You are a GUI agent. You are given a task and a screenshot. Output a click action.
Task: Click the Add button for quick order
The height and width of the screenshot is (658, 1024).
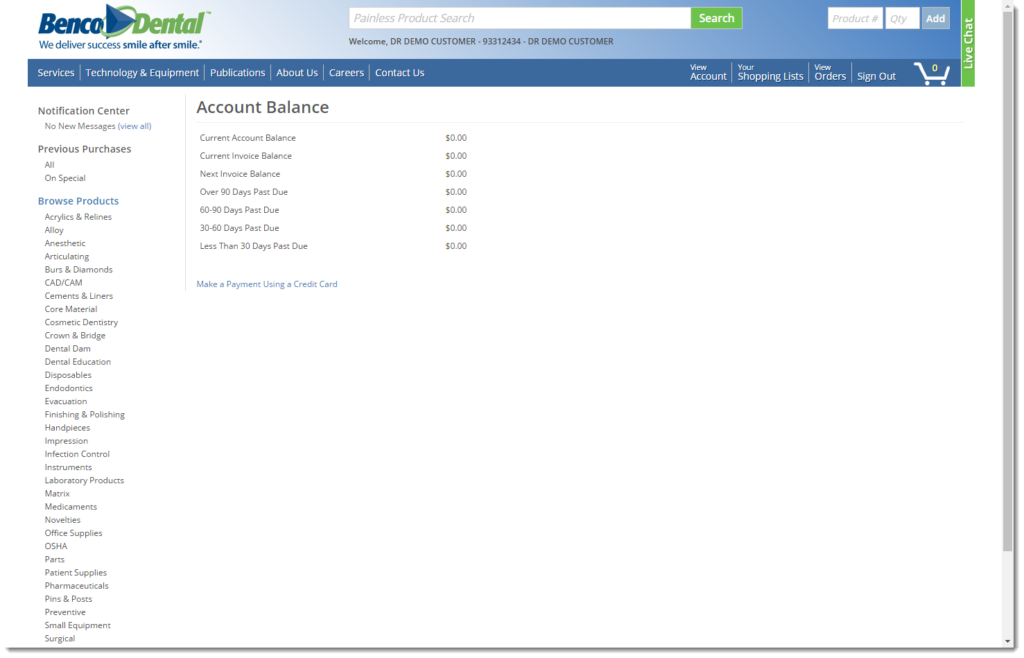click(935, 18)
